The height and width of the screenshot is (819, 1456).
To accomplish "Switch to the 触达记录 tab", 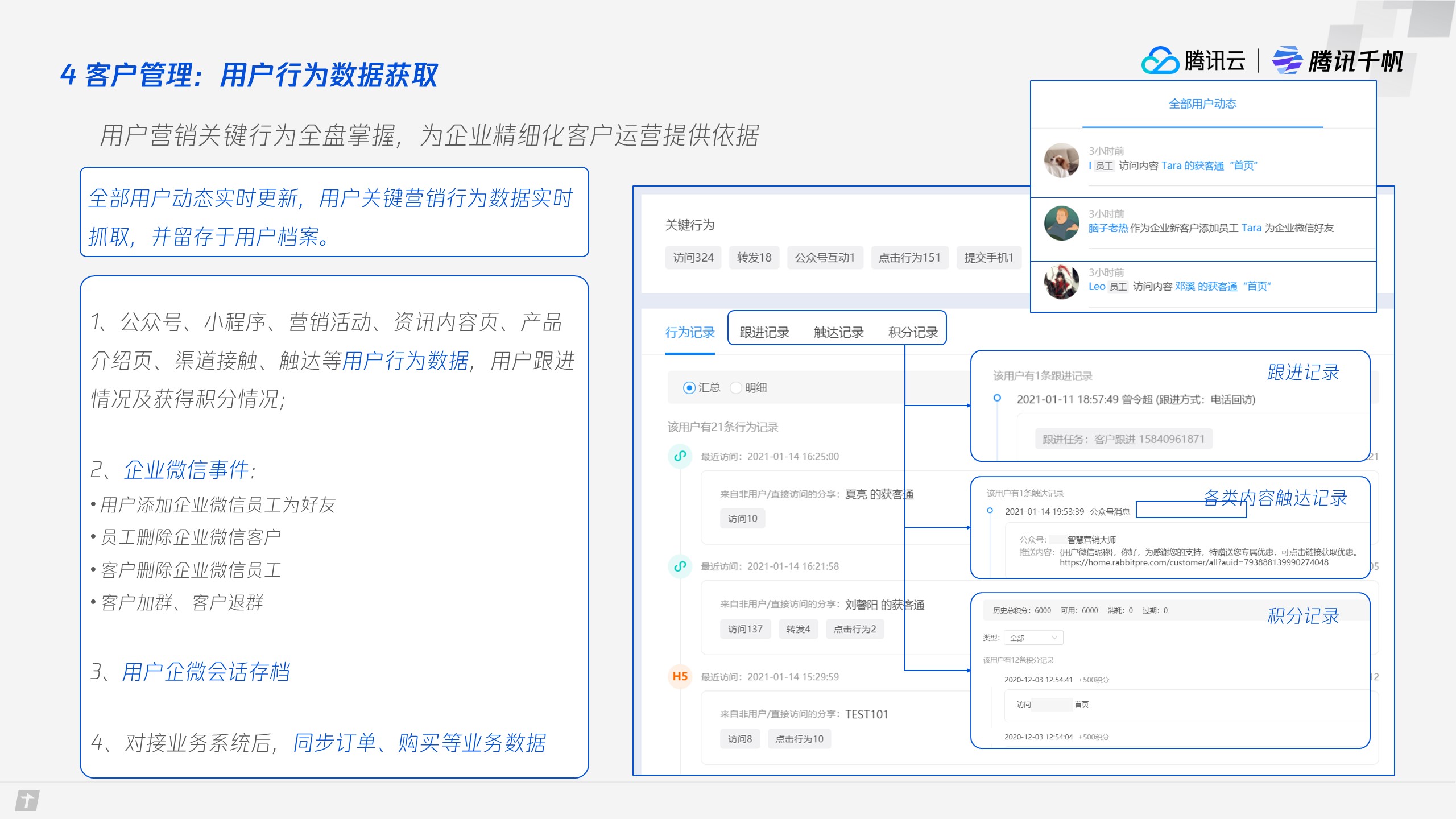I will 839,332.
